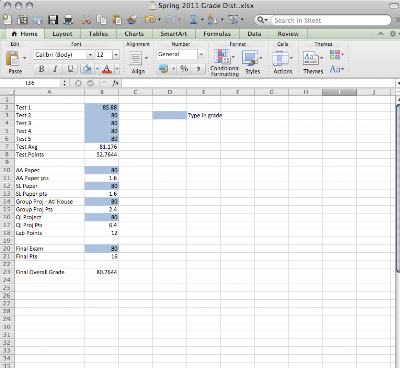This screenshot has height=368, width=400.
Task: Select the 'Test Avg' label cell
Action: pyautogui.click(x=50, y=147)
